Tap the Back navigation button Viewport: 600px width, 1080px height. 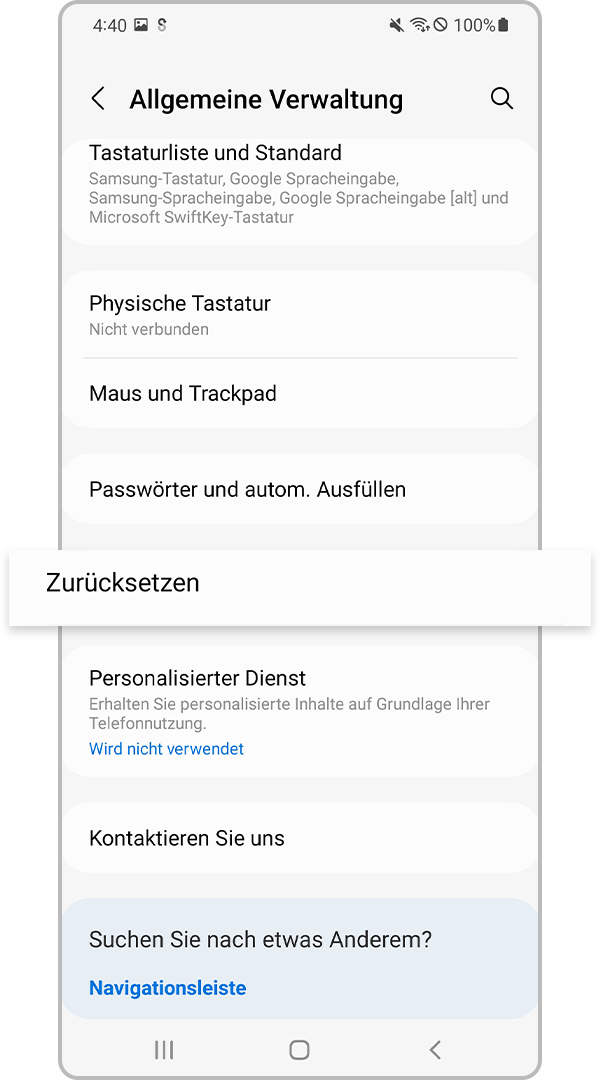click(435, 1050)
